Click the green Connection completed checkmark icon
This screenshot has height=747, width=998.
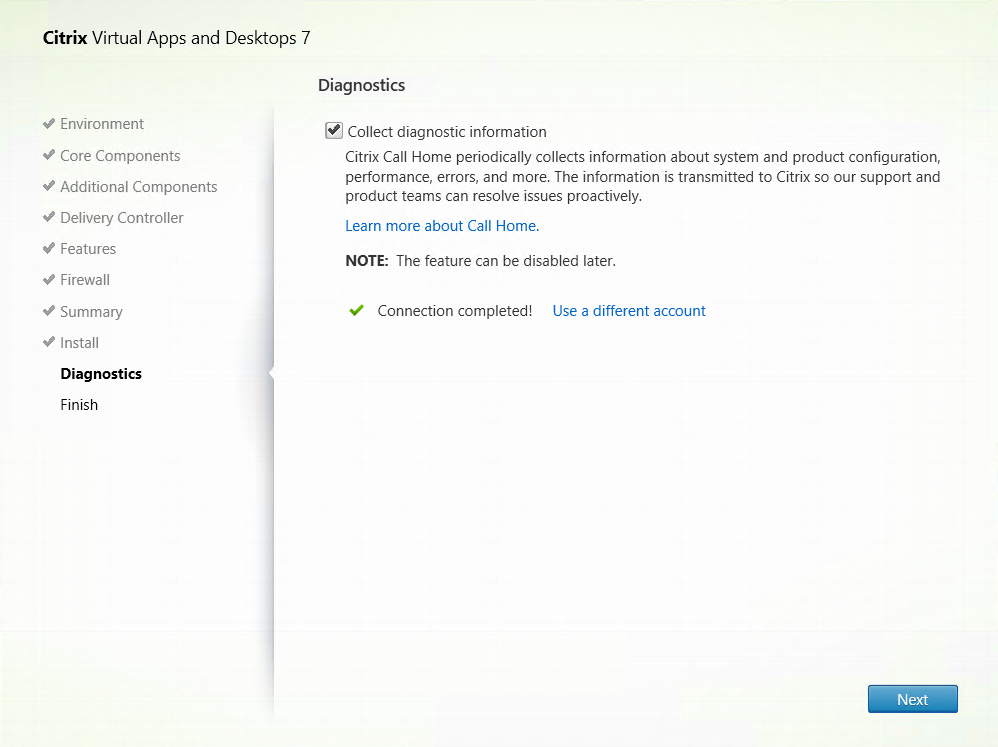click(356, 311)
